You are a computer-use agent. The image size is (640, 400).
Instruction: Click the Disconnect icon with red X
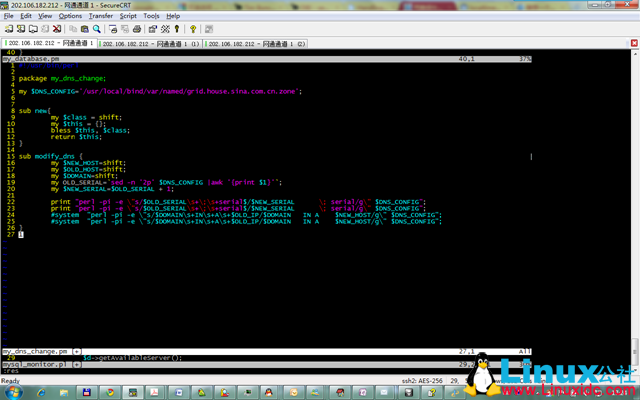[57, 29]
